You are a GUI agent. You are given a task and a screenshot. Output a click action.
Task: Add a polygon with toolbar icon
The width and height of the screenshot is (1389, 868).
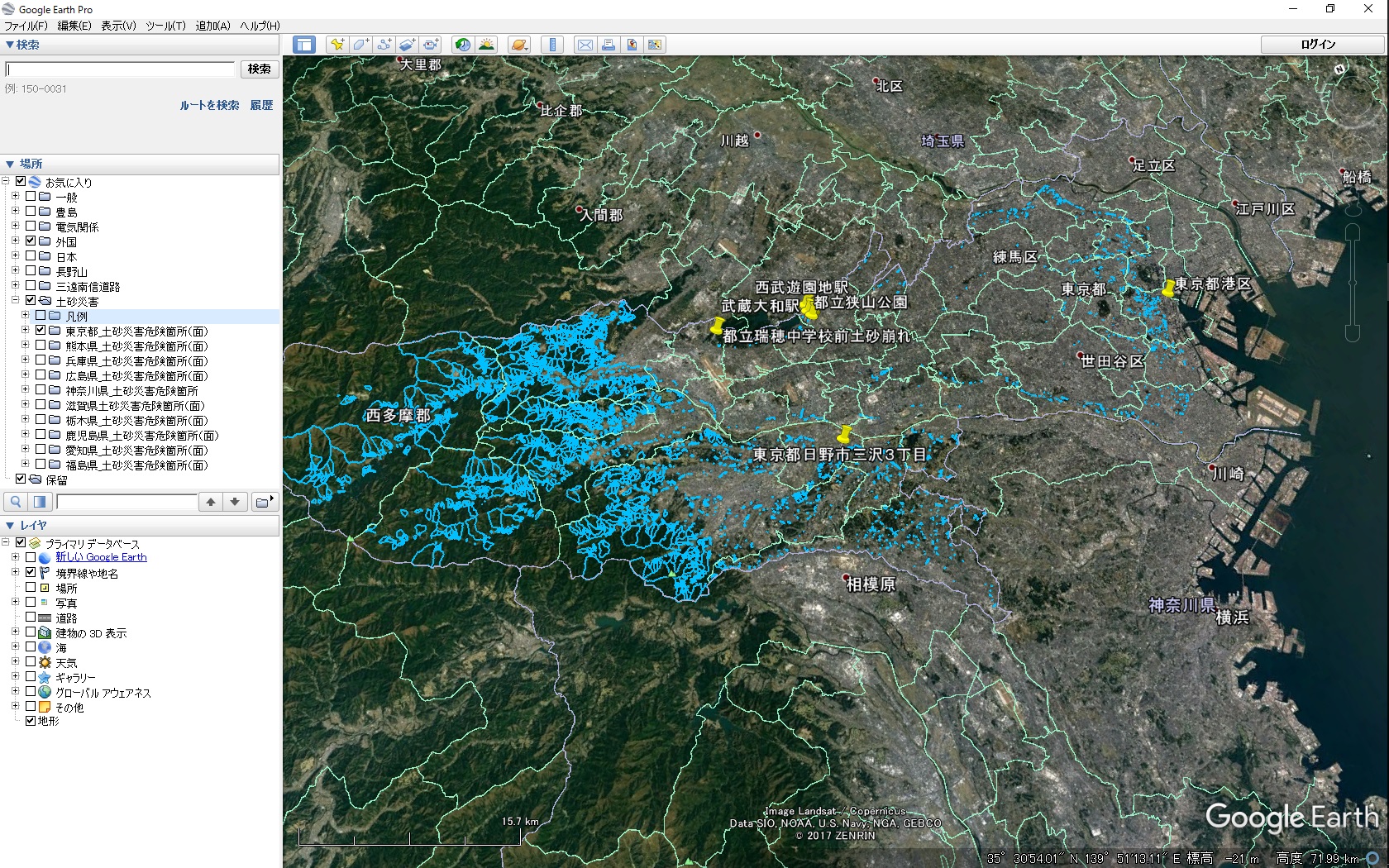tap(360, 45)
